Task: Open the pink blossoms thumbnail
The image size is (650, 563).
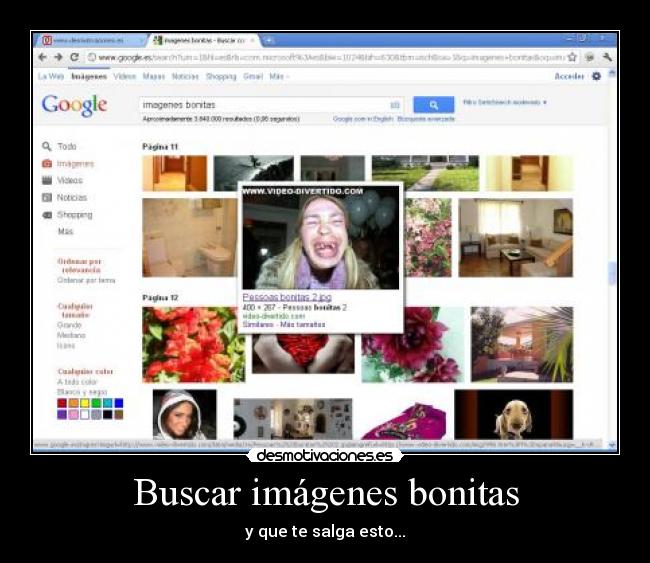Action: pyautogui.click(x=427, y=238)
